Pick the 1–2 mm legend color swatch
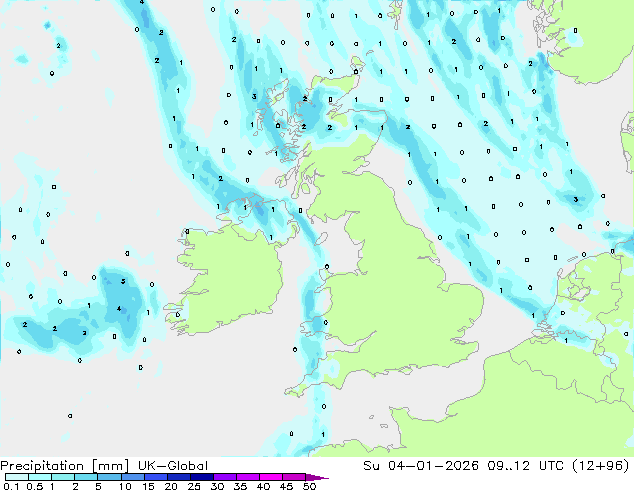This screenshot has width=634, height=490. point(63,477)
